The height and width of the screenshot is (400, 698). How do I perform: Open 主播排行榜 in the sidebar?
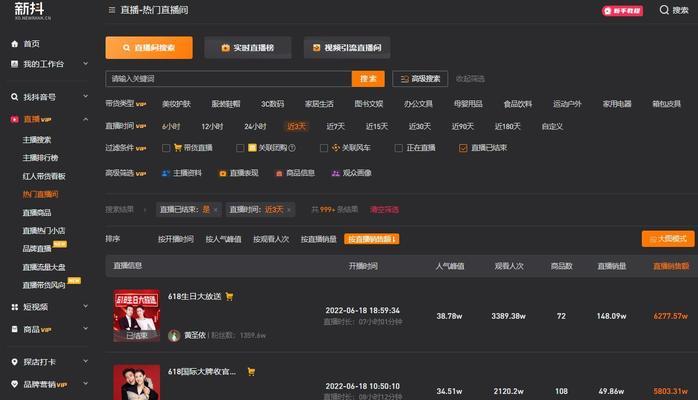point(41,158)
